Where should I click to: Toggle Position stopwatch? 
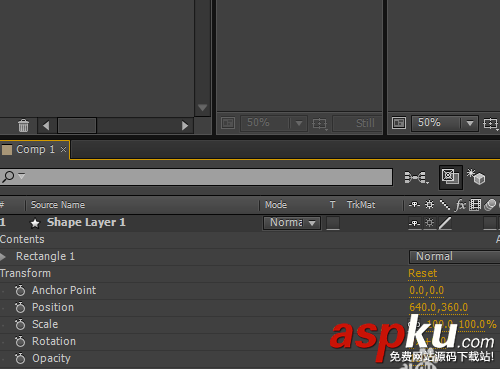pos(20,307)
